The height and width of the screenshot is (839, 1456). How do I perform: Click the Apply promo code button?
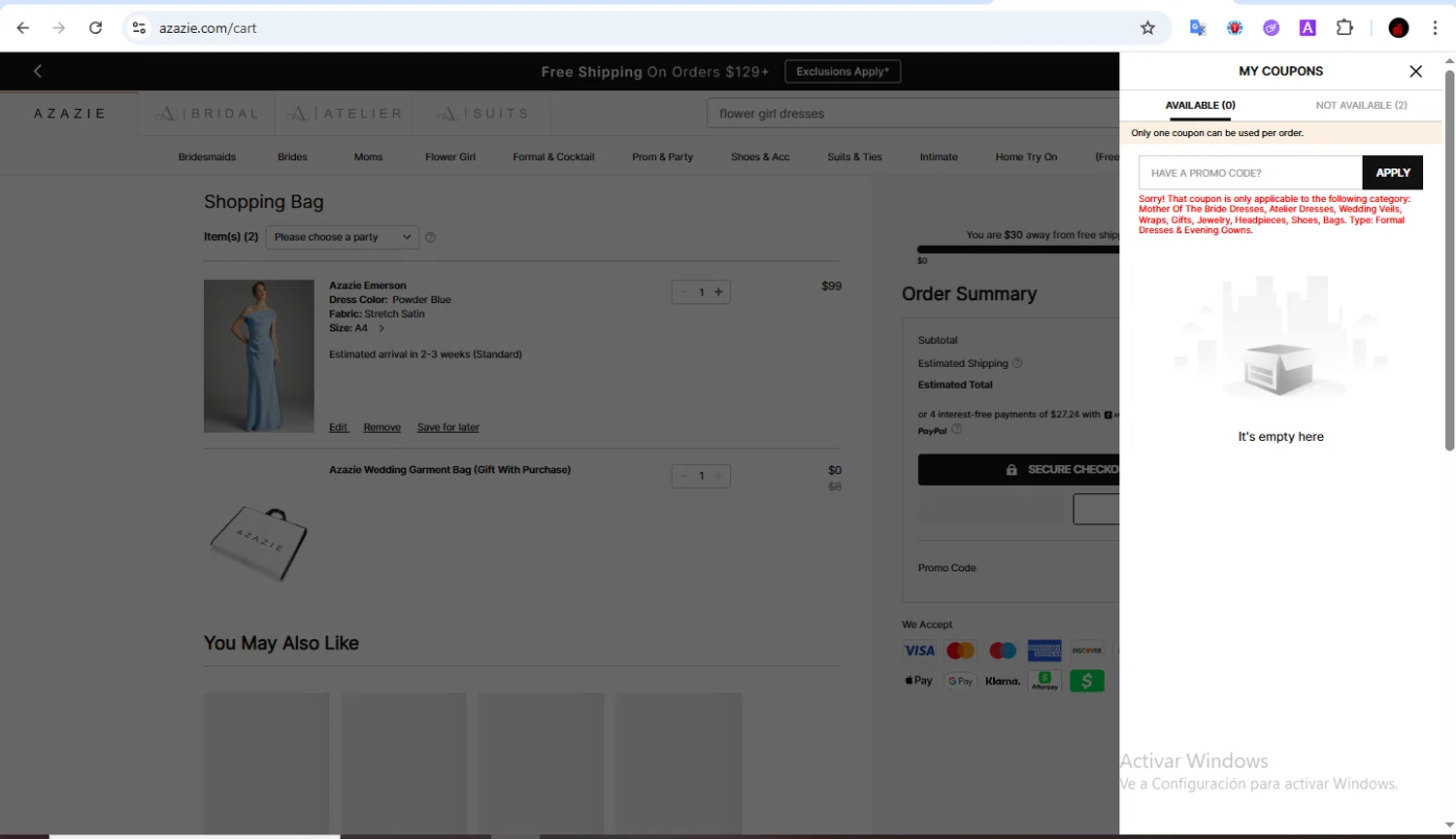click(1393, 173)
